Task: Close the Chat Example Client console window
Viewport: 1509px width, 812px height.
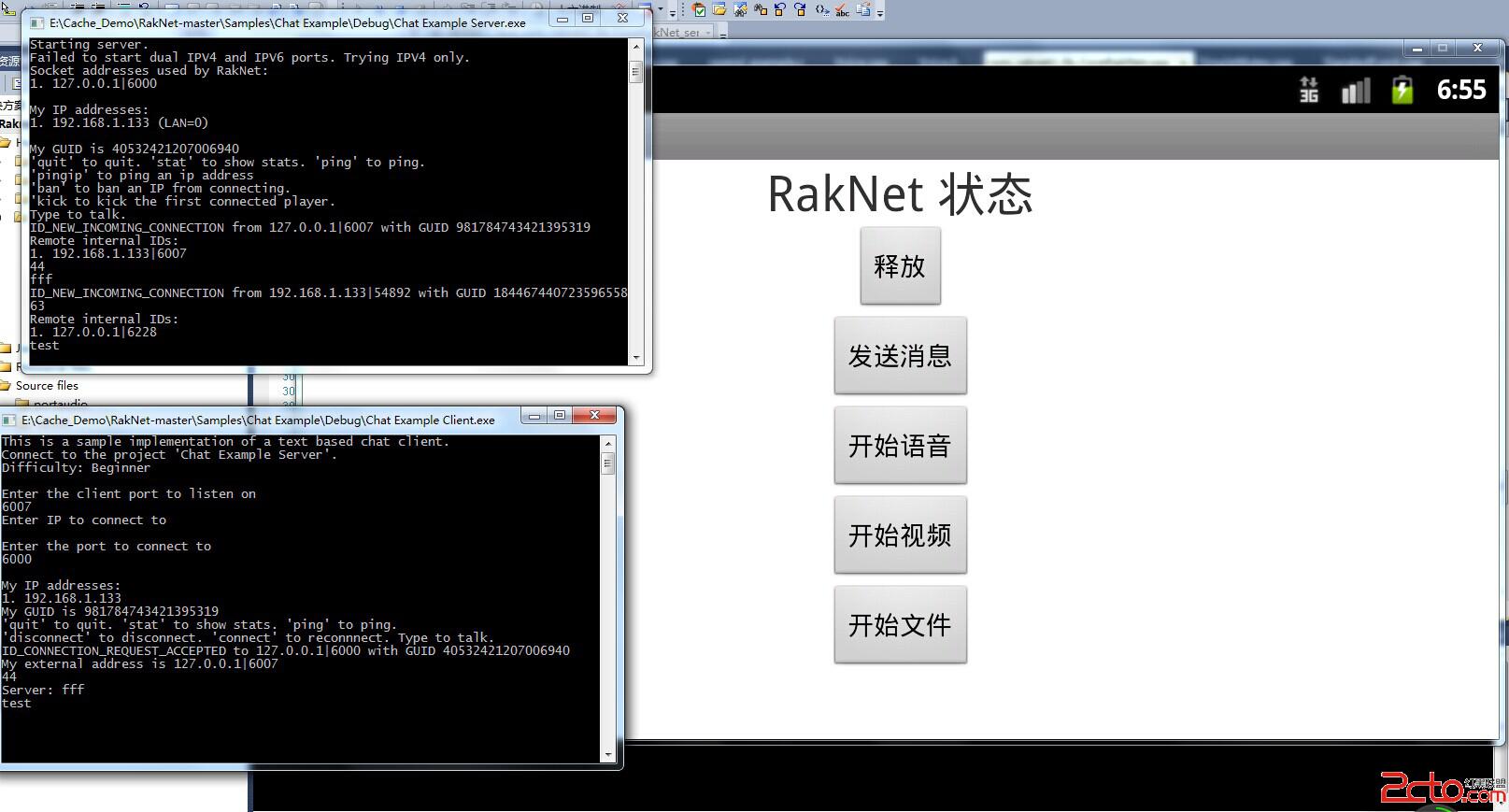Action: [x=594, y=415]
